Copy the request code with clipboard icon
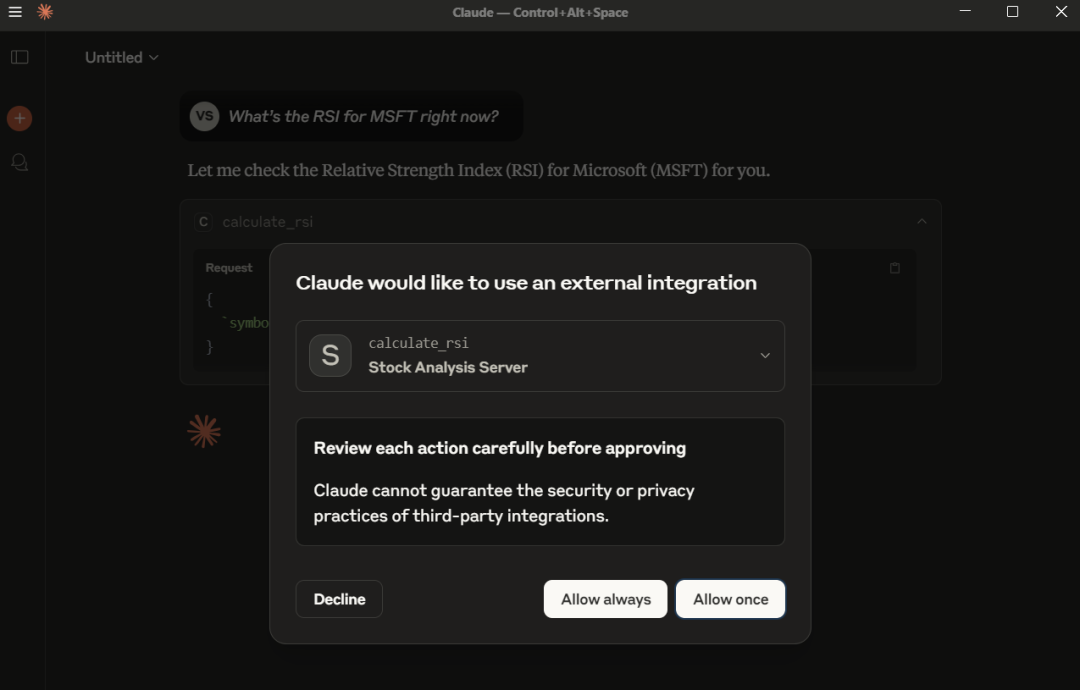Viewport: 1080px width, 690px height. [x=895, y=268]
